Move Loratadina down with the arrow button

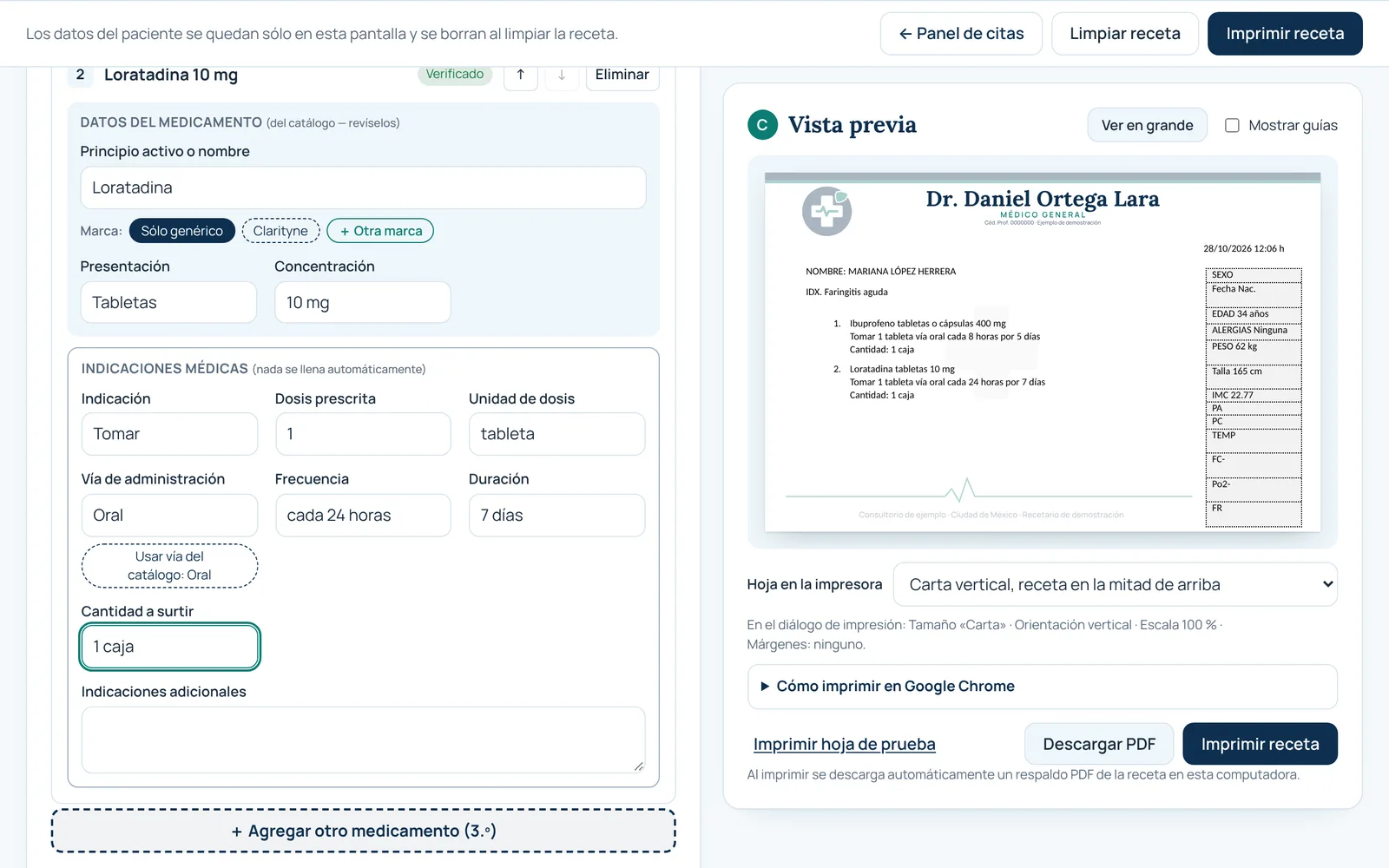[x=562, y=75]
